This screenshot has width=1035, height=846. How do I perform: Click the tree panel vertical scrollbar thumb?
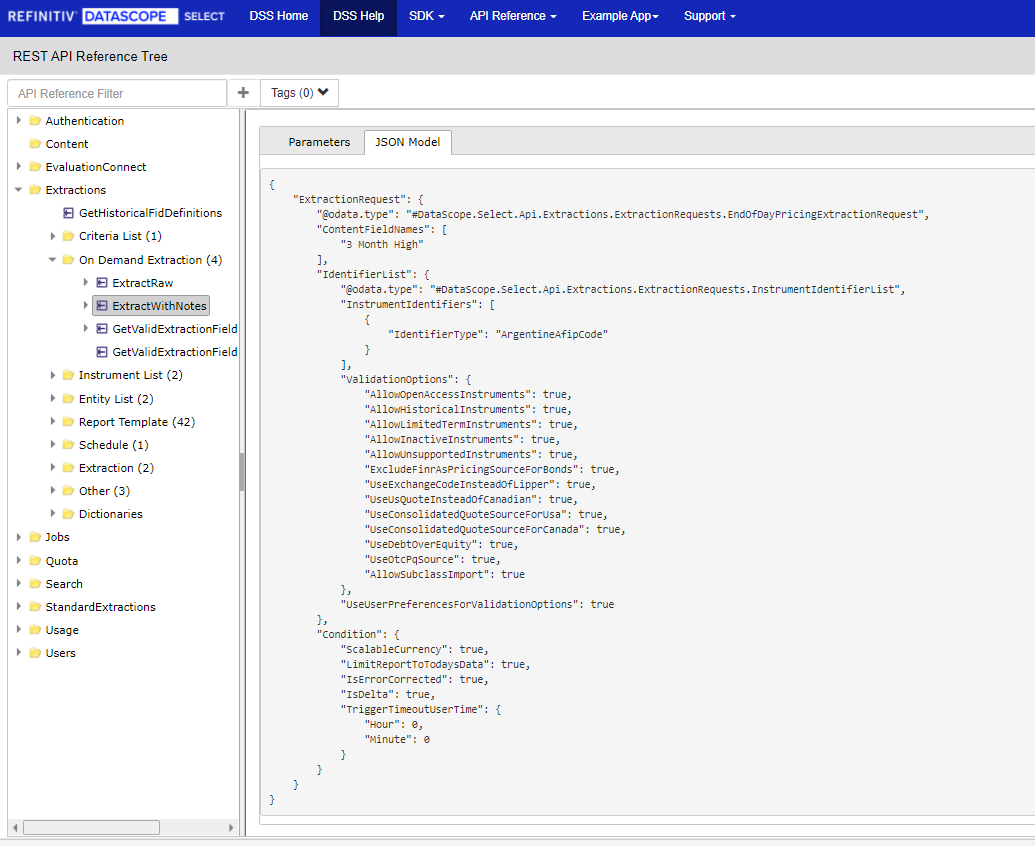[x=242, y=472]
